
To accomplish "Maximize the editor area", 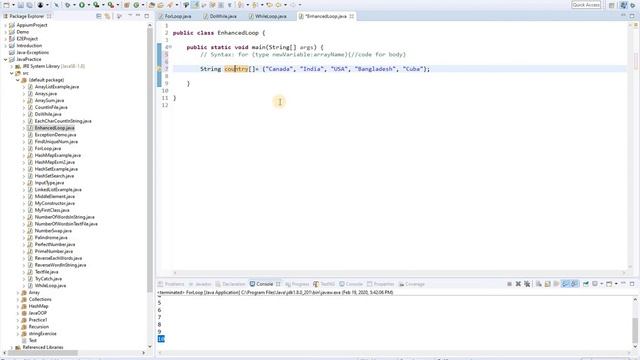I will (632, 16).
